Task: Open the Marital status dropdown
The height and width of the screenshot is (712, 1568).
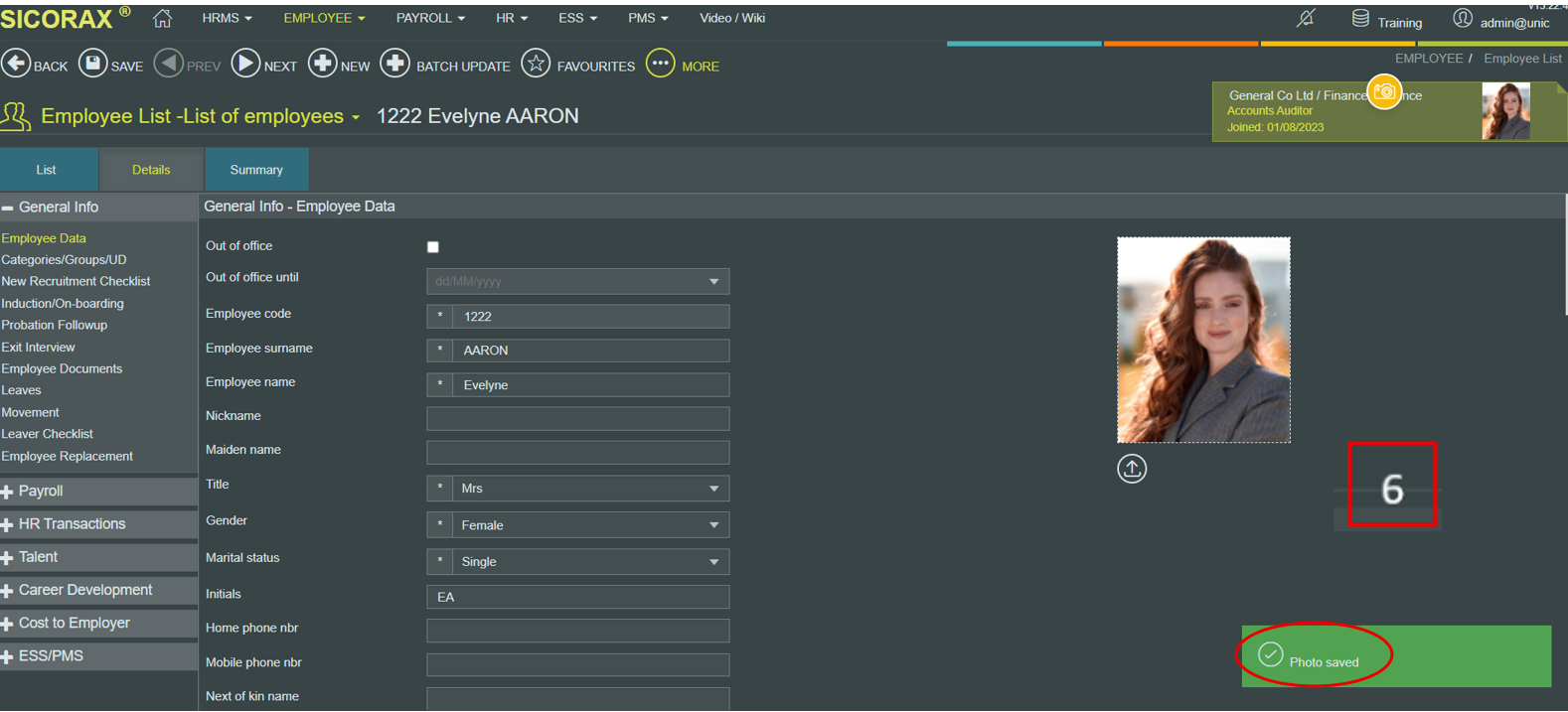Action: click(713, 562)
